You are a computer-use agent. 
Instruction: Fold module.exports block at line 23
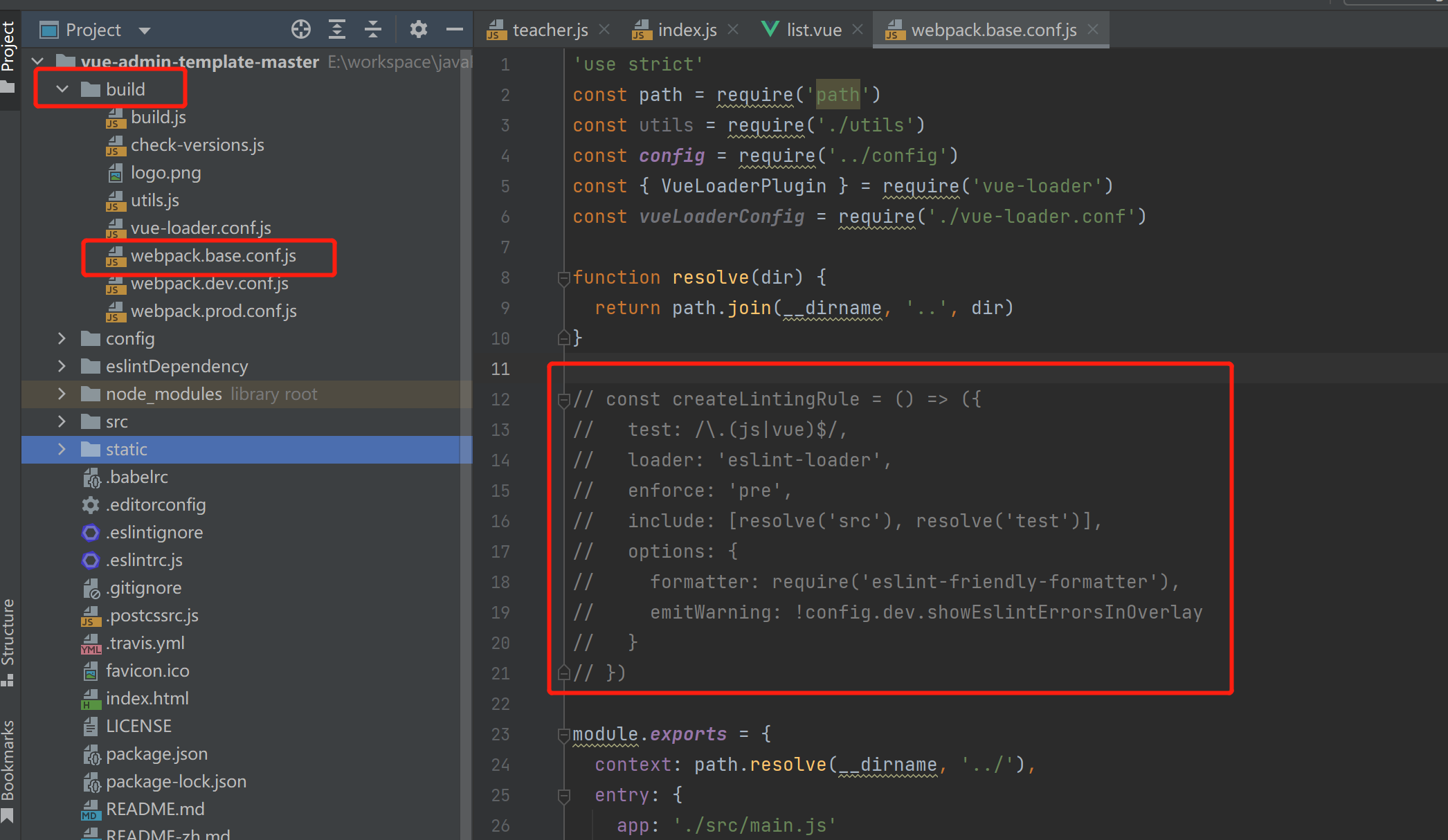pyautogui.click(x=563, y=735)
